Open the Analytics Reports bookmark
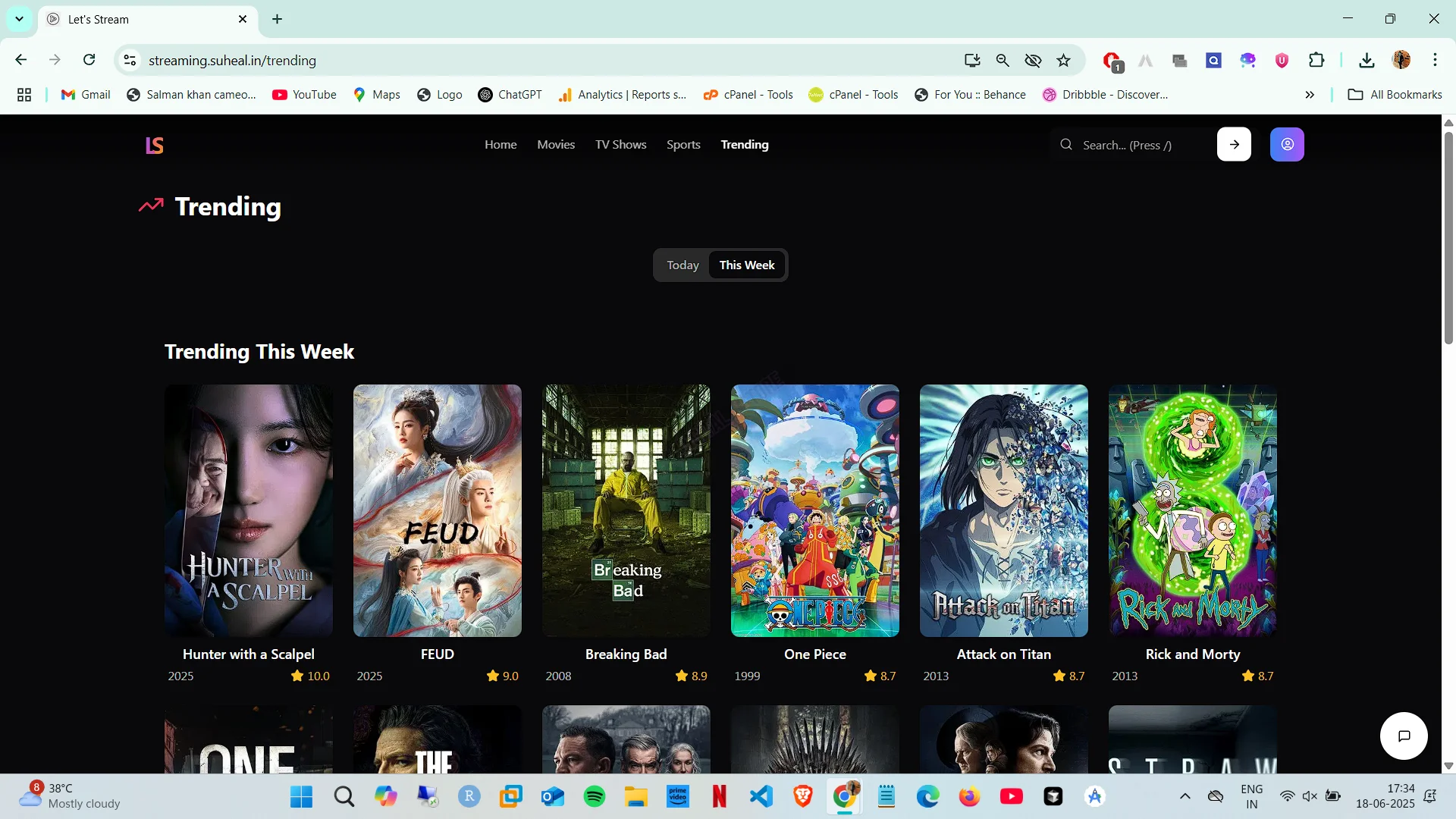The width and height of the screenshot is (1456, 819). (x=623, y=95)
